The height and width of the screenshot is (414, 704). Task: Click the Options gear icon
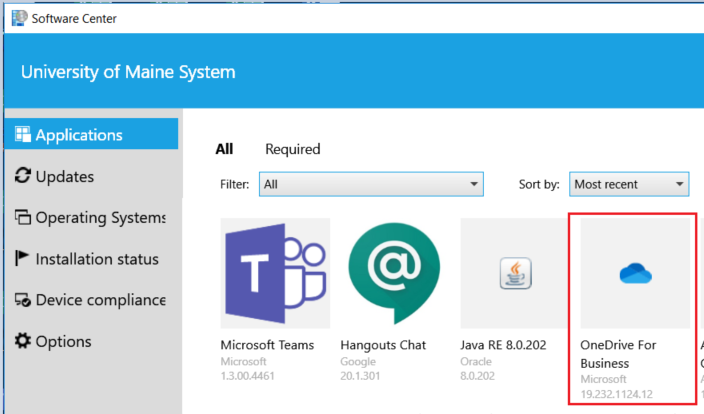(x=22, y=341)
